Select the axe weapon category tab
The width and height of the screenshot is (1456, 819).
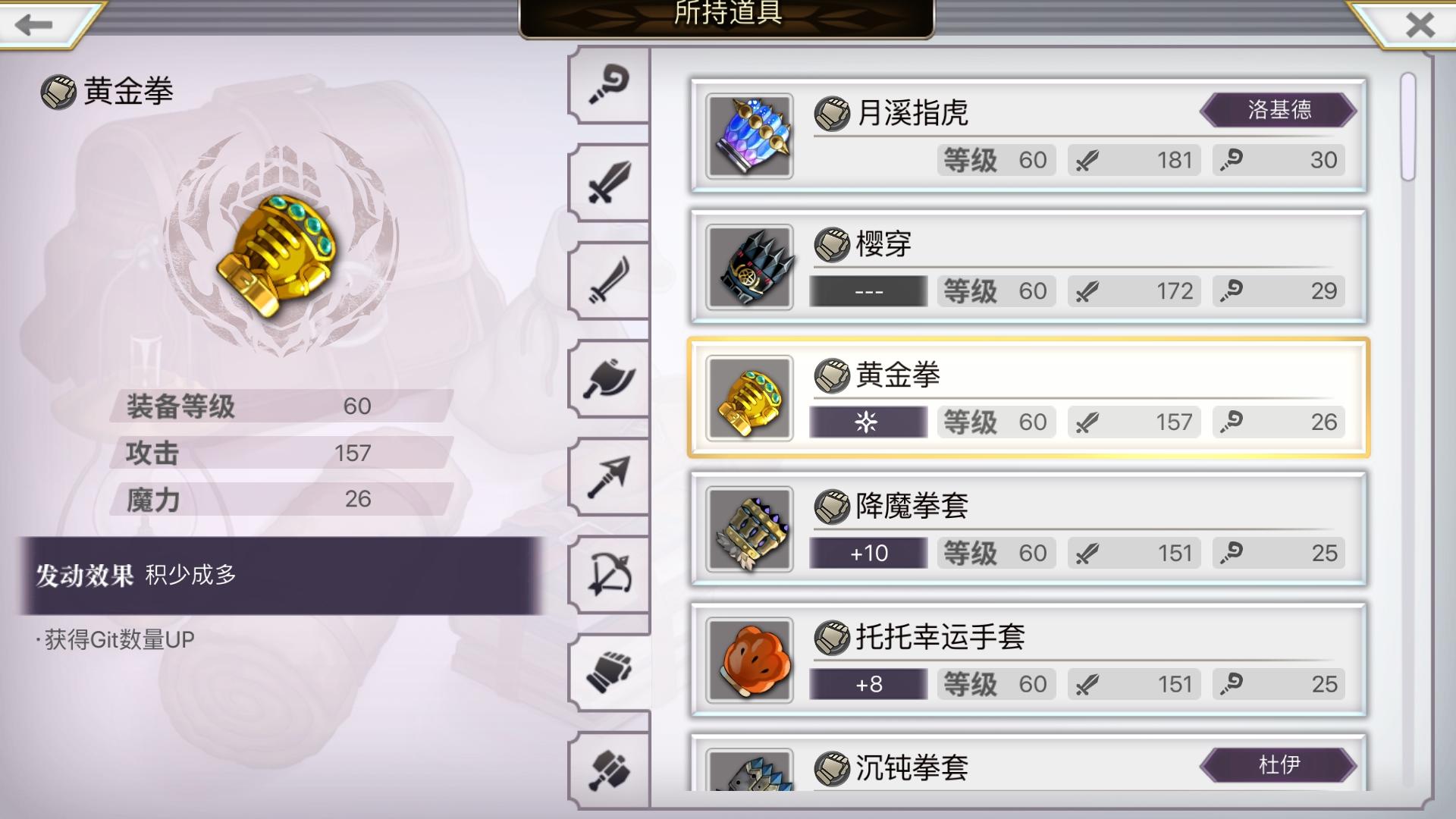pos(609,378)
